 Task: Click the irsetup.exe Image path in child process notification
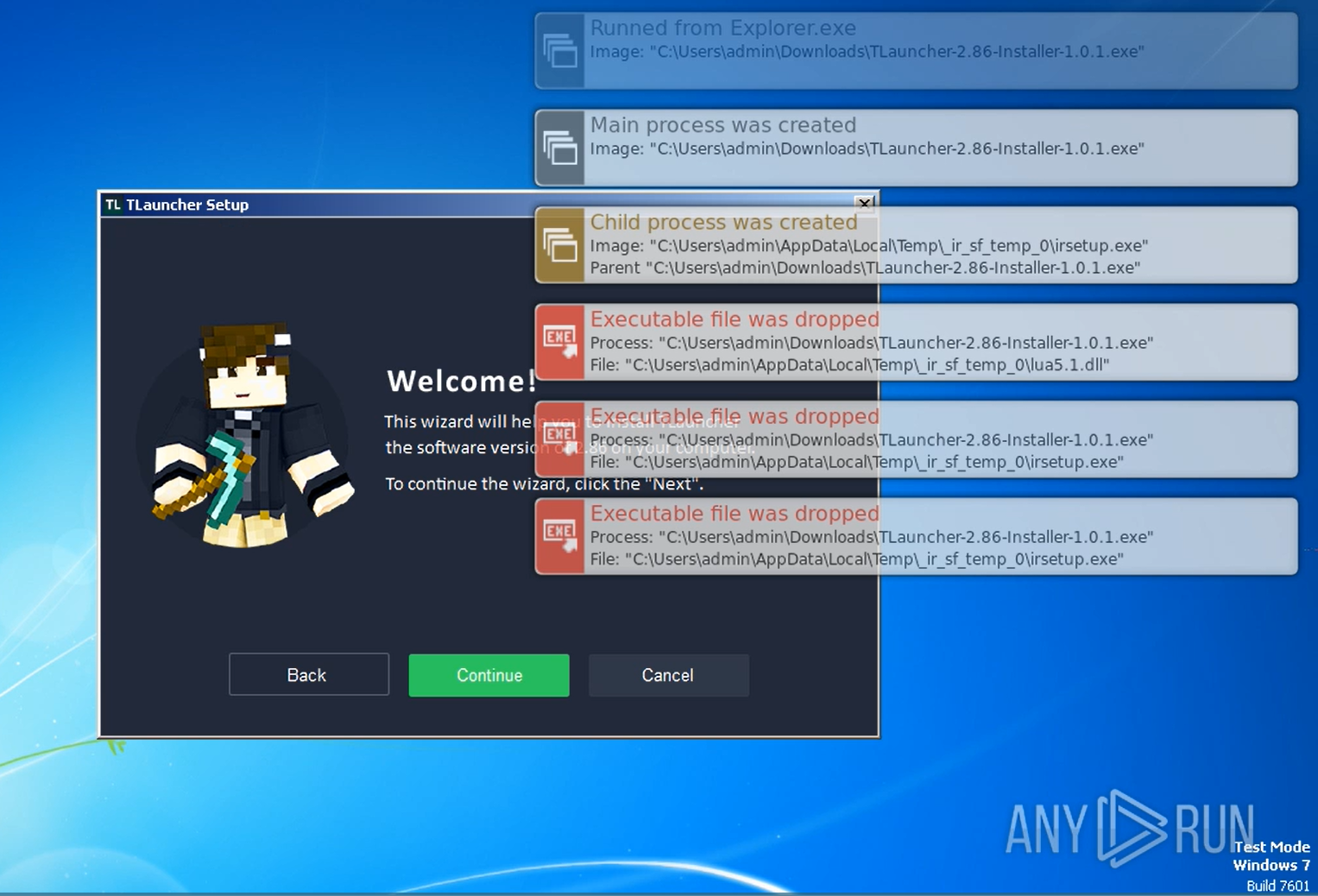[x=868, y=246]
